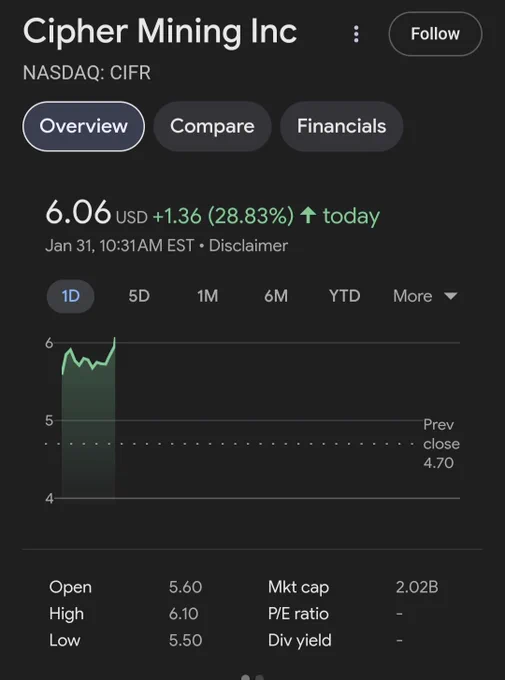This screenshot has width=505, height=680.
Task: Click the Mkt cap 2.02B value
Action: [417, 587]
